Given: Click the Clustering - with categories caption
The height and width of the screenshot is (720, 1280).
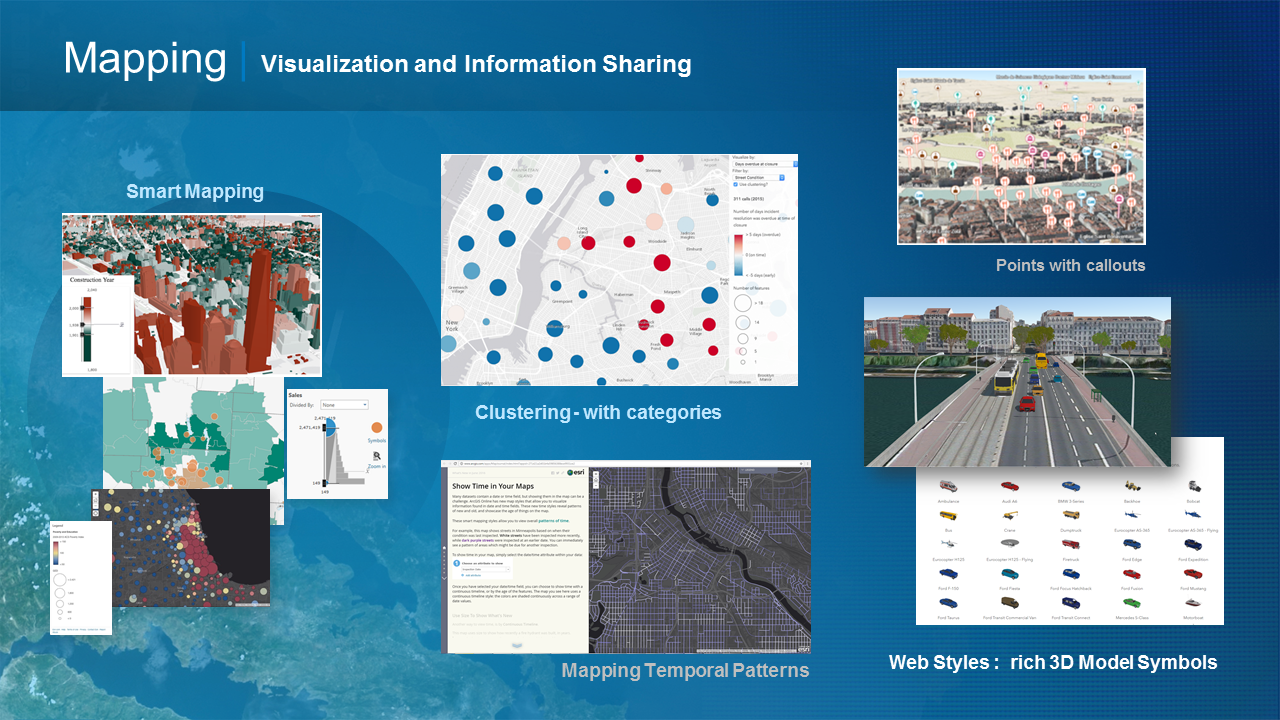Looking at the screenshot, I should pyautogui.click(x=598, y=412).
